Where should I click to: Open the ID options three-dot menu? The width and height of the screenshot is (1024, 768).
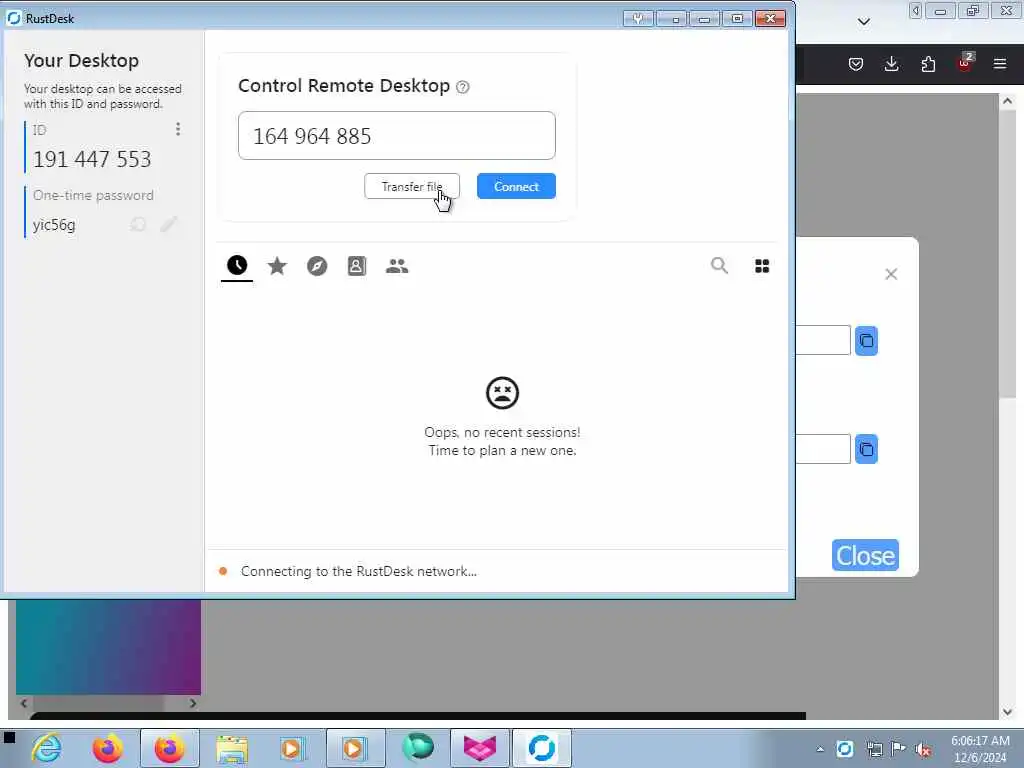tap(178, 129)
